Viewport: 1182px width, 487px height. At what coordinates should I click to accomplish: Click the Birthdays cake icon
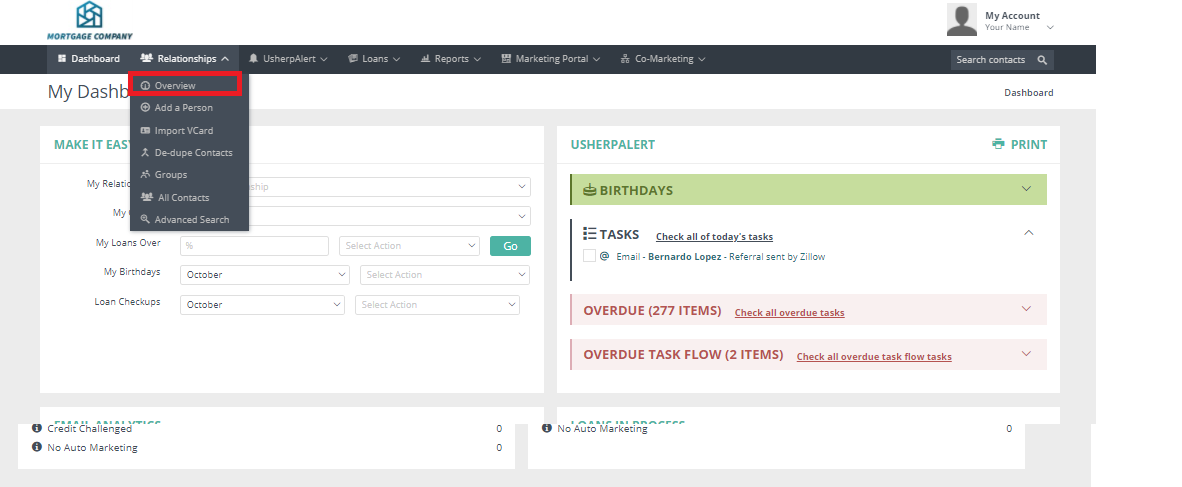click(x=589, y=190)
